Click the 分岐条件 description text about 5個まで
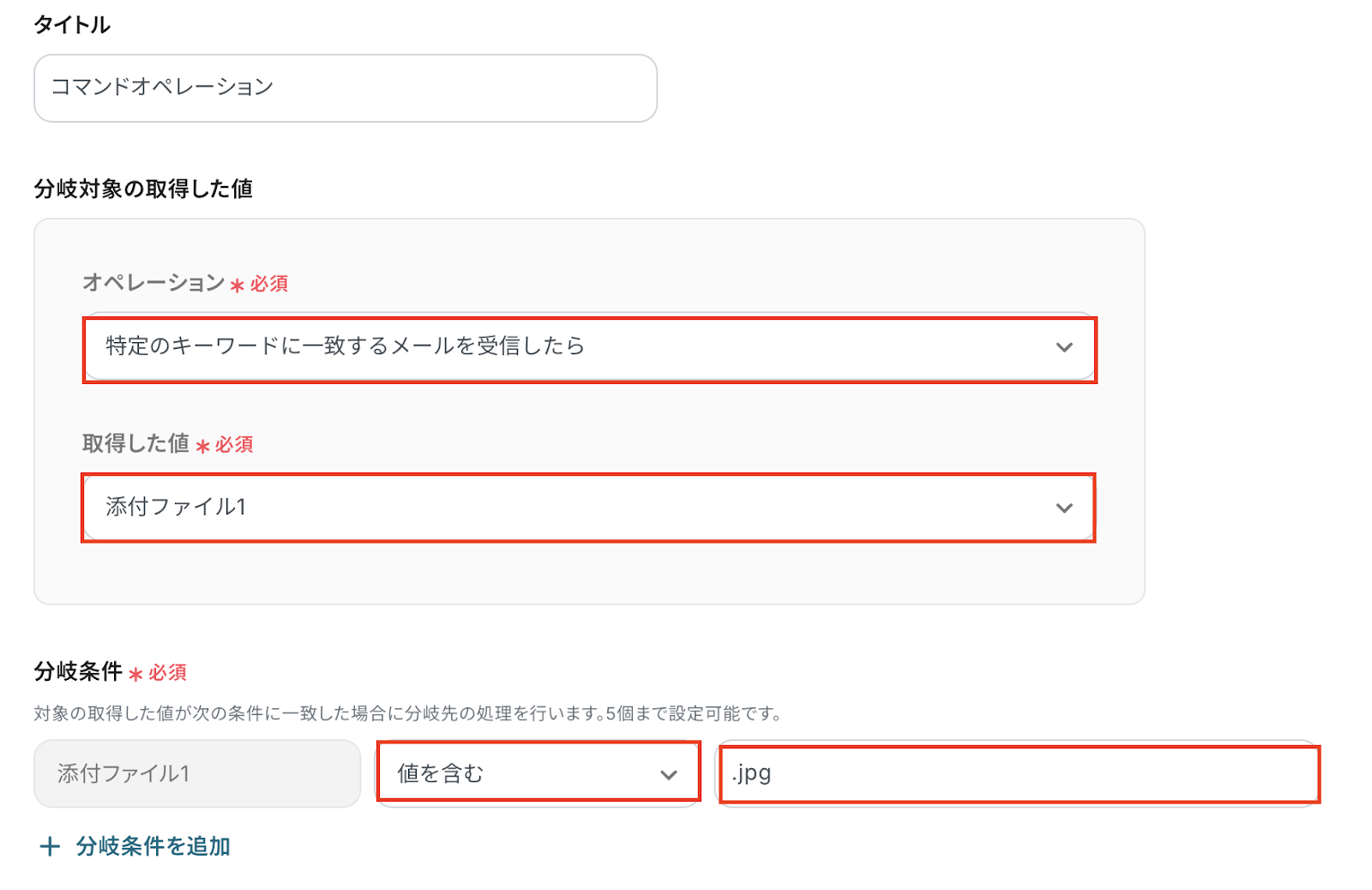The height and width of the screenshot is (890, 1372). click(x=407, y=713)
